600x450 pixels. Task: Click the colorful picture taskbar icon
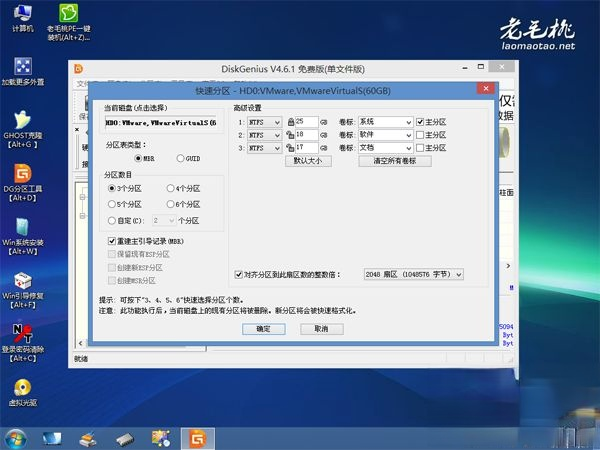pos(161,439)
